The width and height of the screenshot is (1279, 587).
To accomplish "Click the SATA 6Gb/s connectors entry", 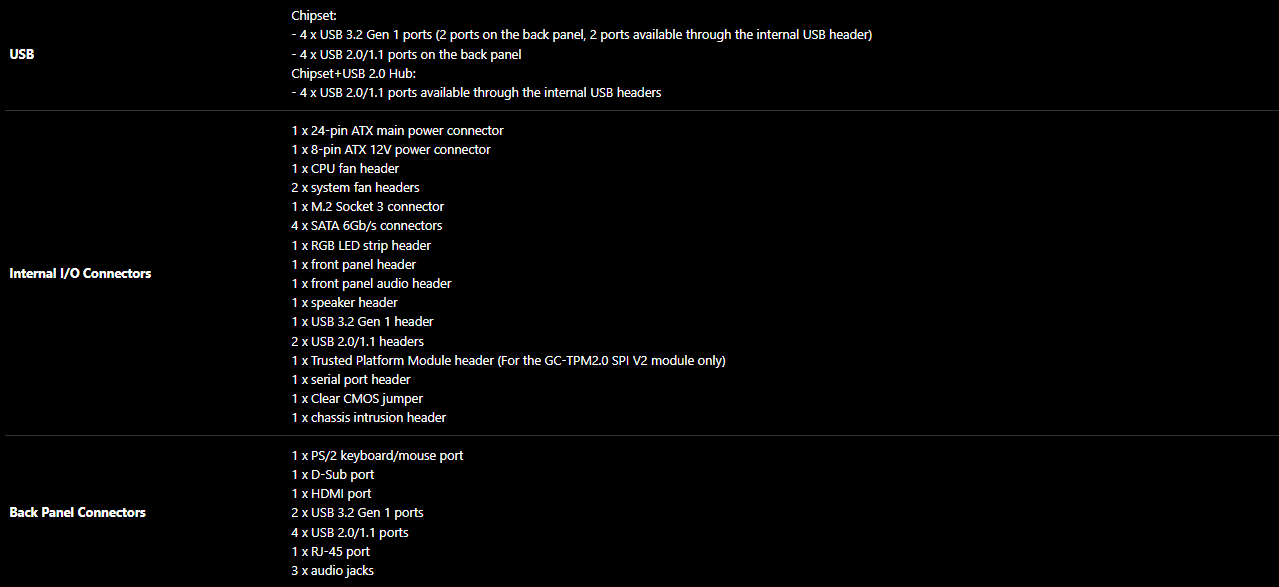I will (x=366, y=226).
